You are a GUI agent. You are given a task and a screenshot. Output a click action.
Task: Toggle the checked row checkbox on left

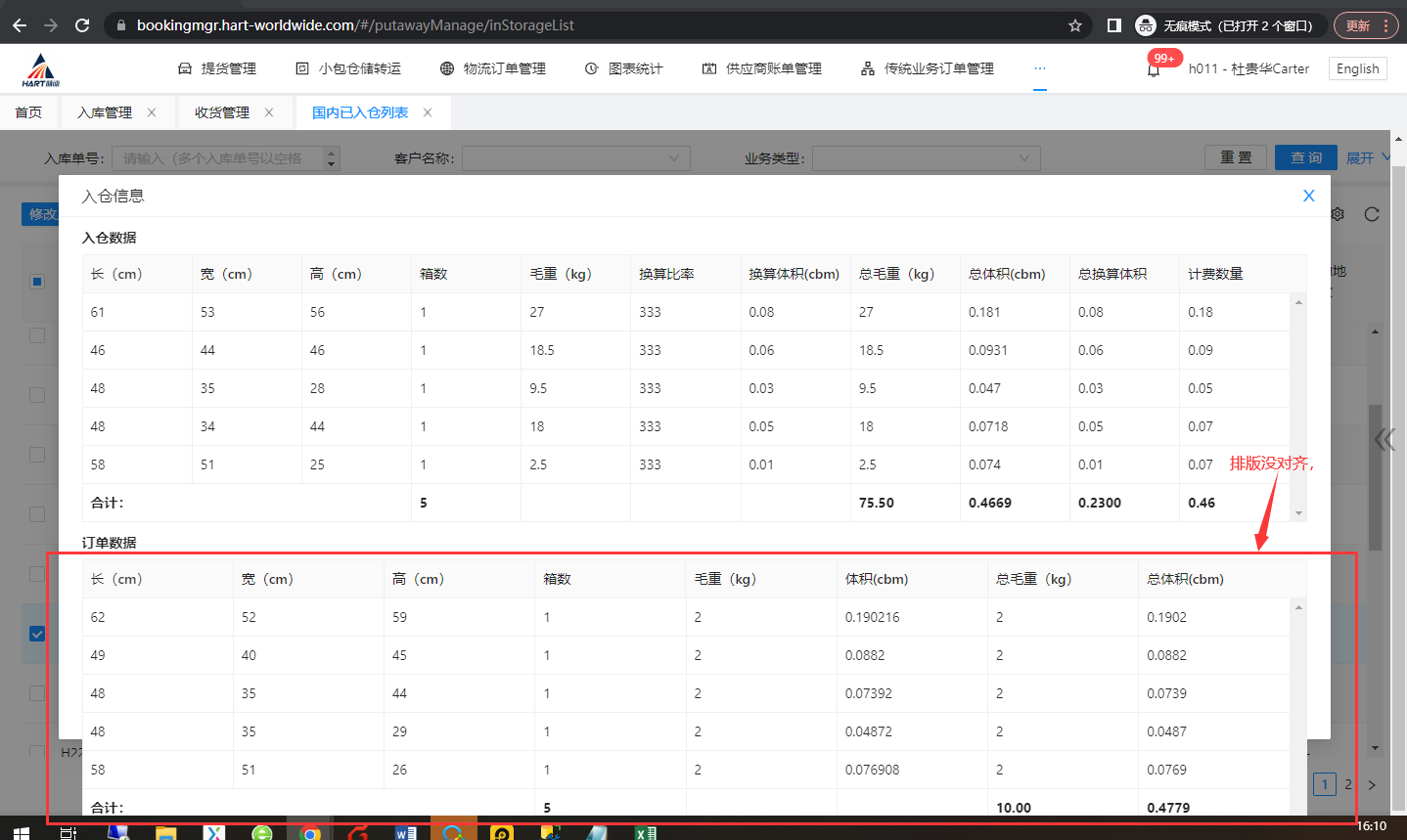(x=37, y=634)
